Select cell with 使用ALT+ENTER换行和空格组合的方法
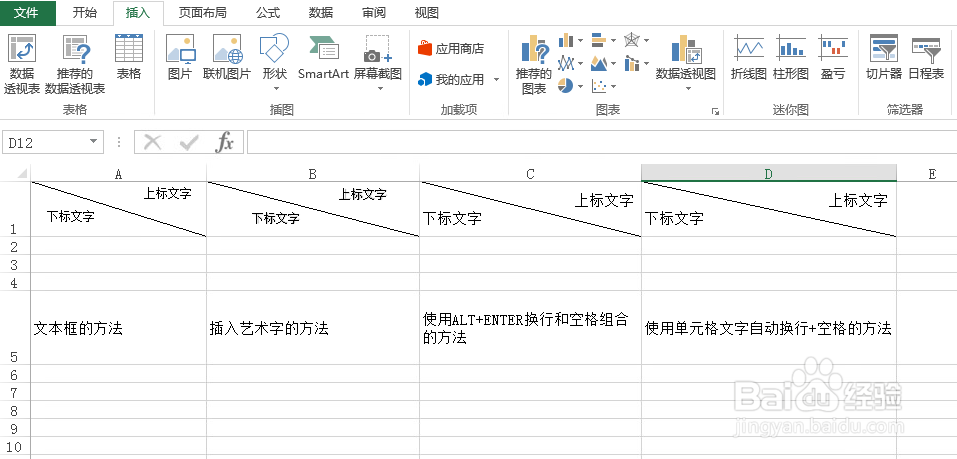Image resolution: width=957 pixels, height=459 pixels. [530, 328]
